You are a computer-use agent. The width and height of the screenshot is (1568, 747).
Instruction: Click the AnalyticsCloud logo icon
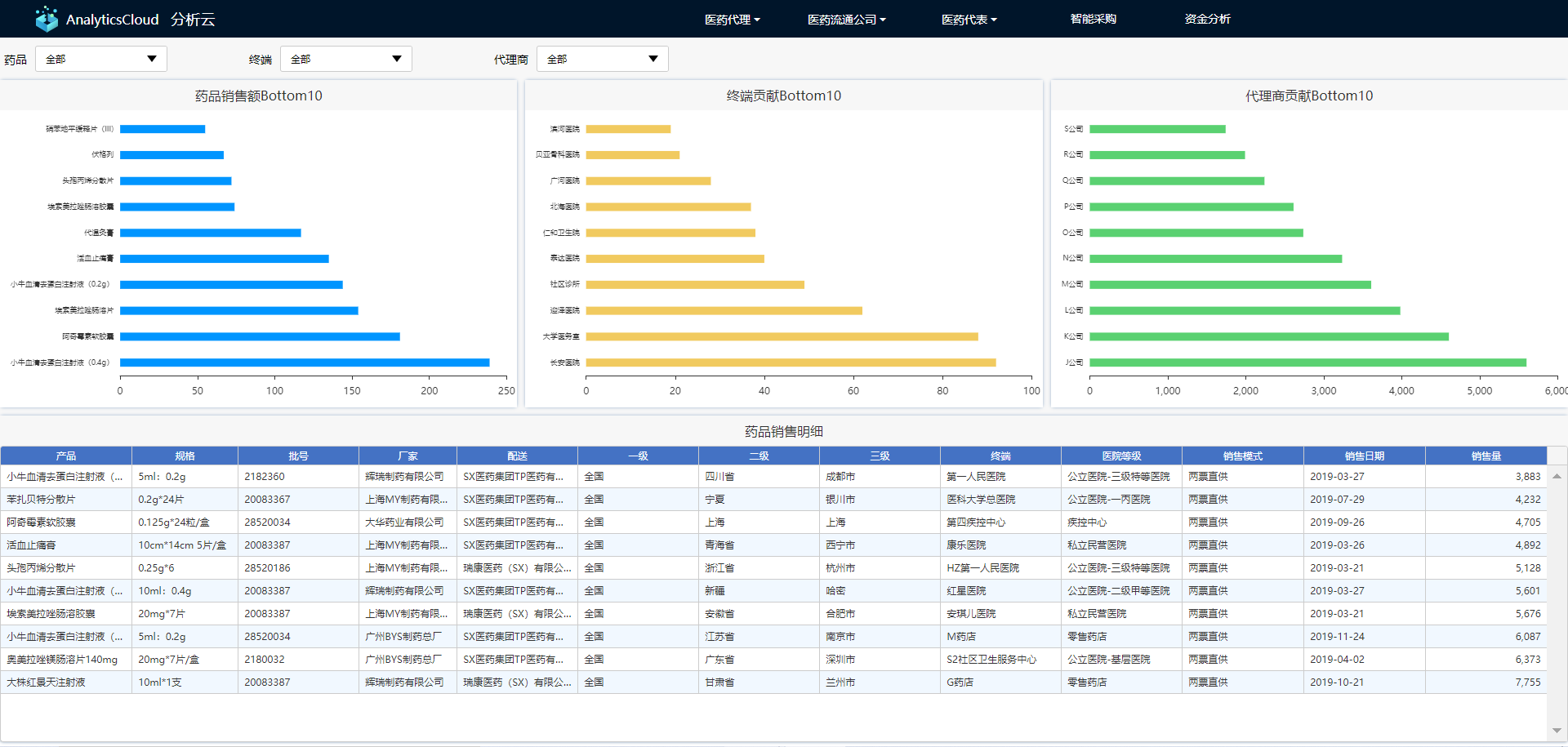tap(47, 19)
